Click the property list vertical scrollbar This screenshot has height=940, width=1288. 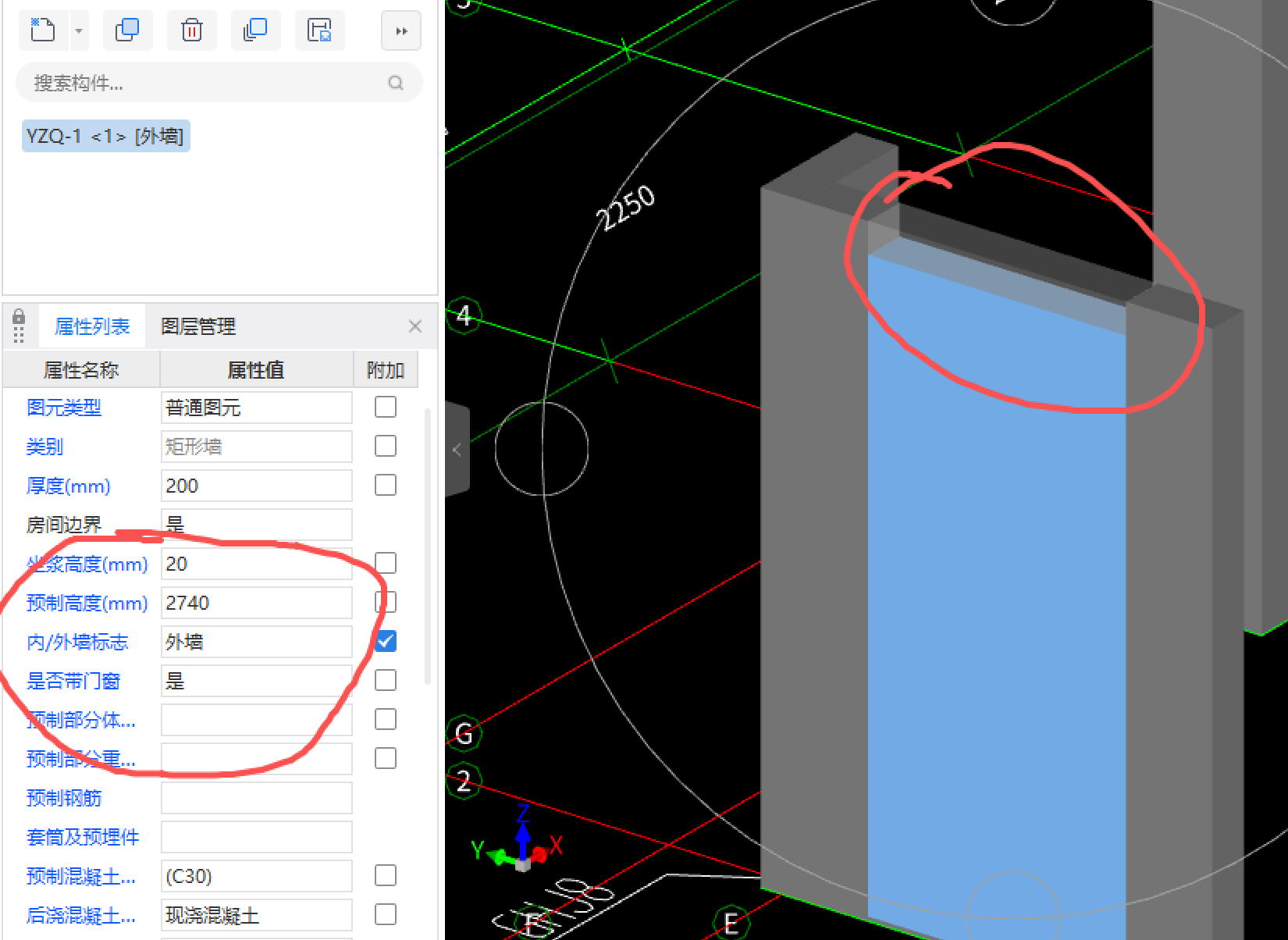(428, 547)
